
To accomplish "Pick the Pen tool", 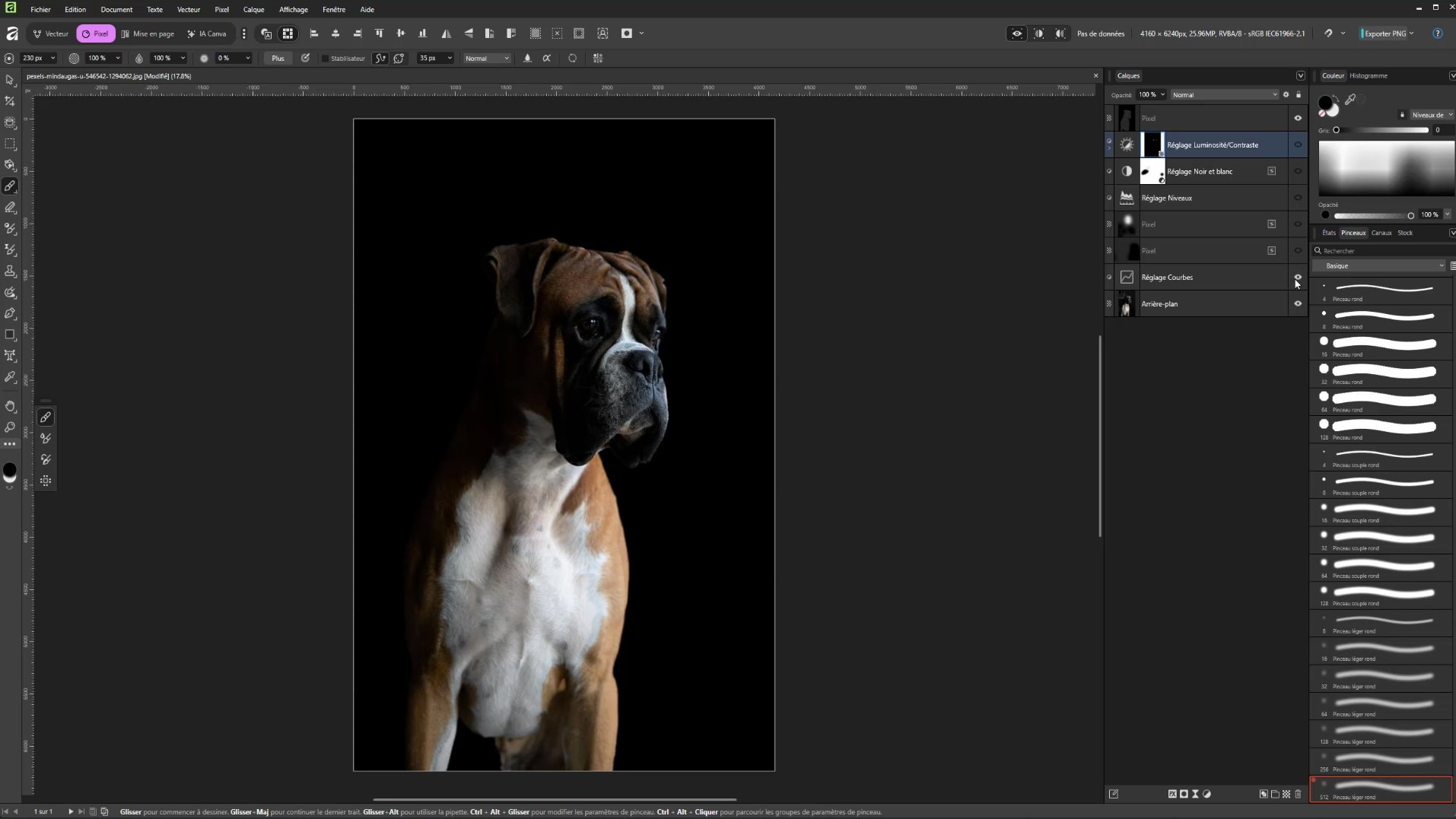I will coord(10,313).
